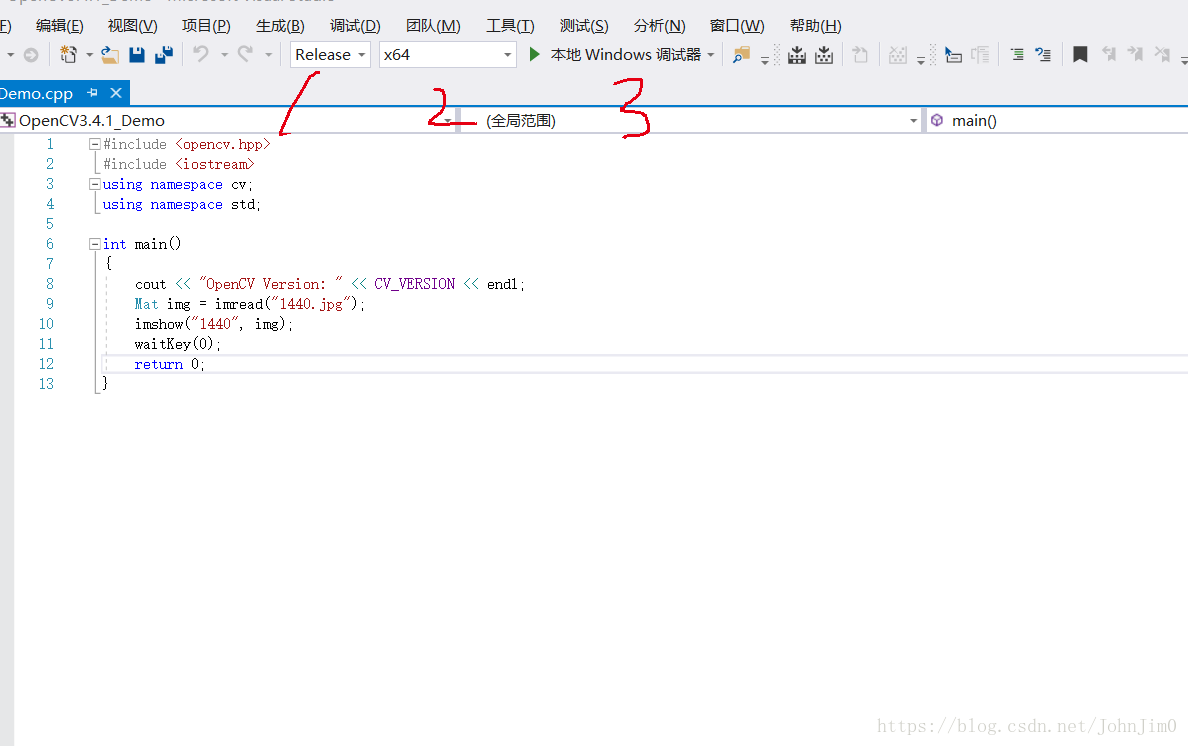Click 'std' in using namespace line

click(243, 204)
